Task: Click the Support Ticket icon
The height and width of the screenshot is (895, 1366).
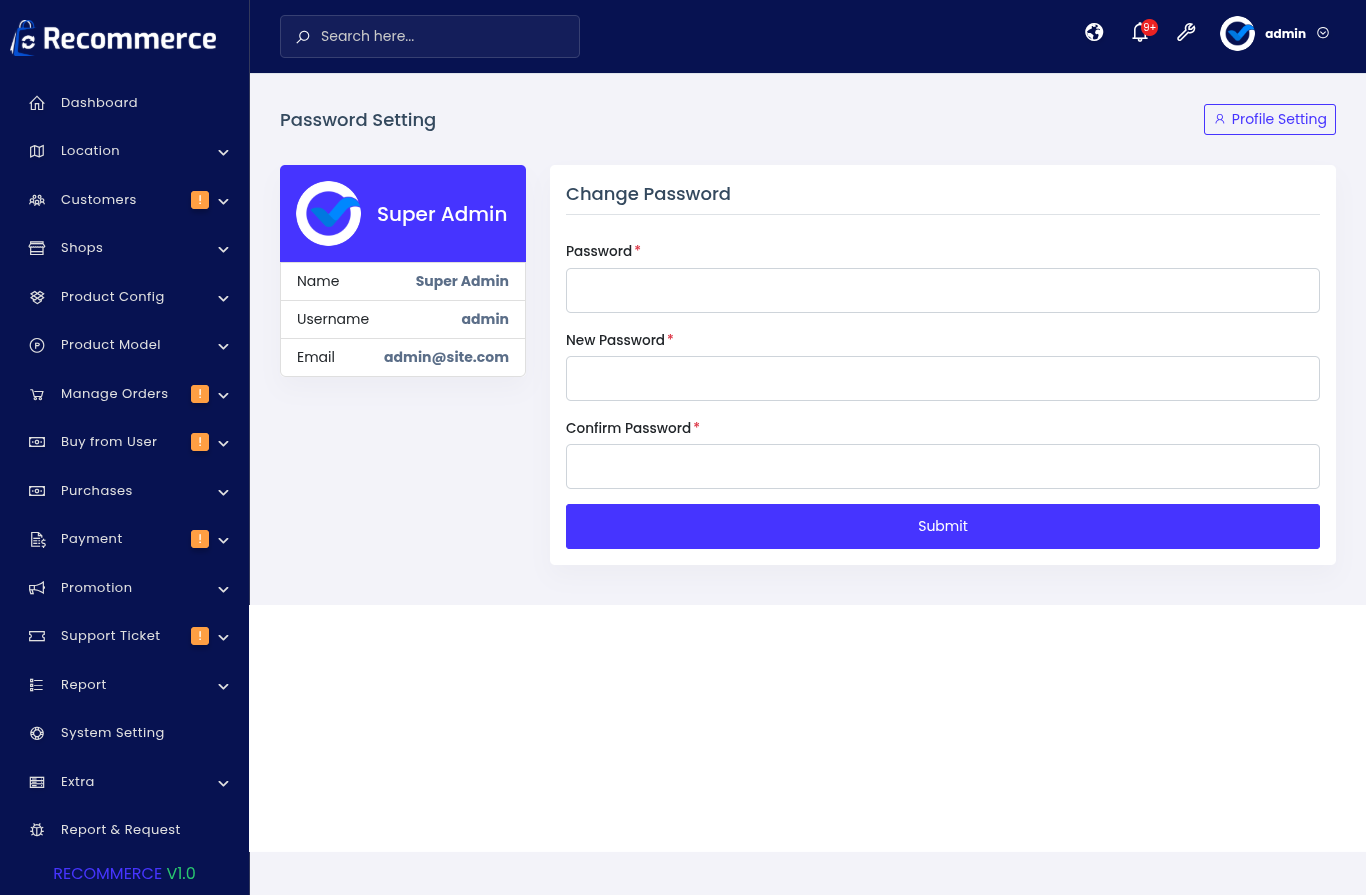Action: tap(37, 636)
